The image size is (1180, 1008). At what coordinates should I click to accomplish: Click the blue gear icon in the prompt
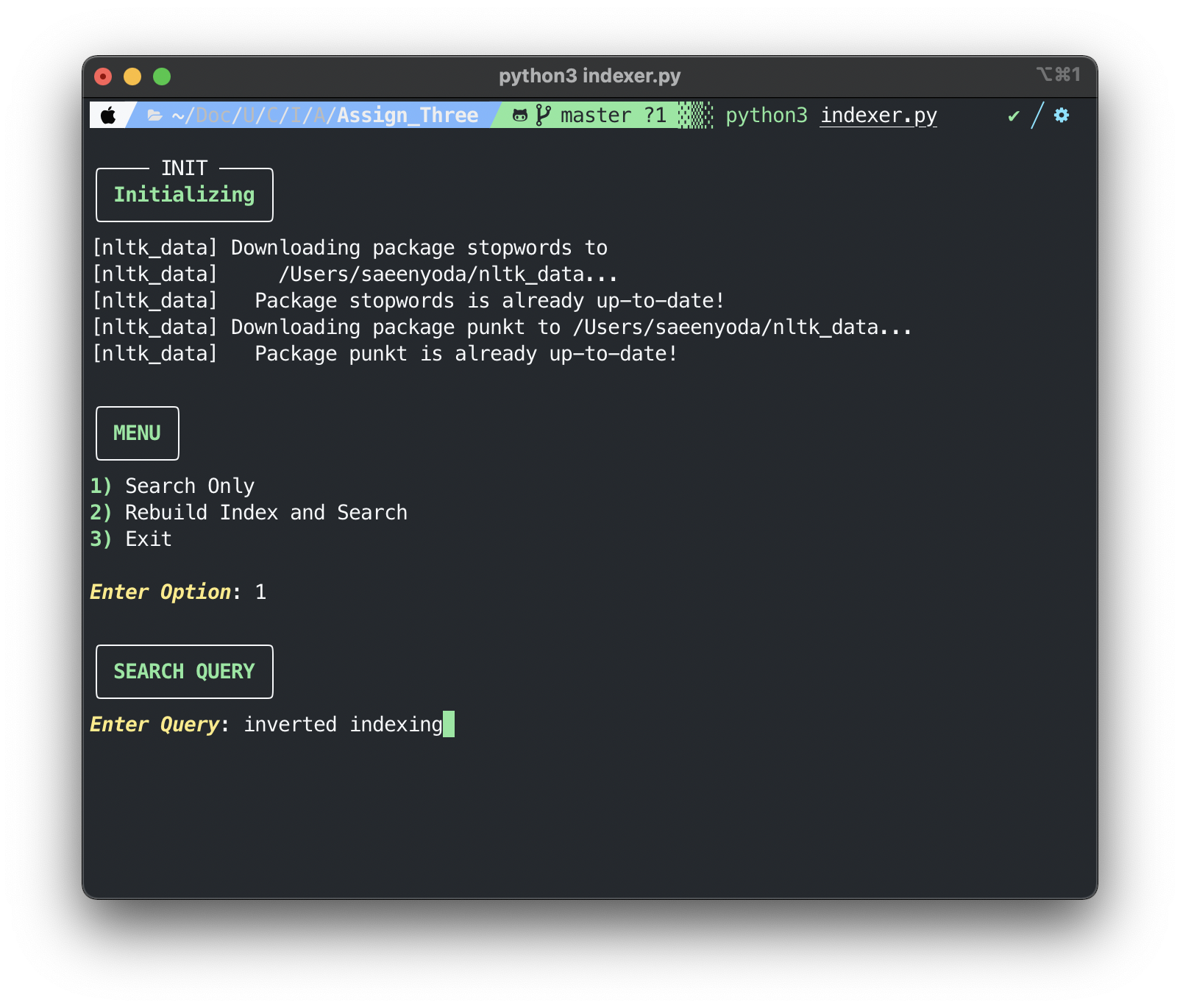[1062, 115]
